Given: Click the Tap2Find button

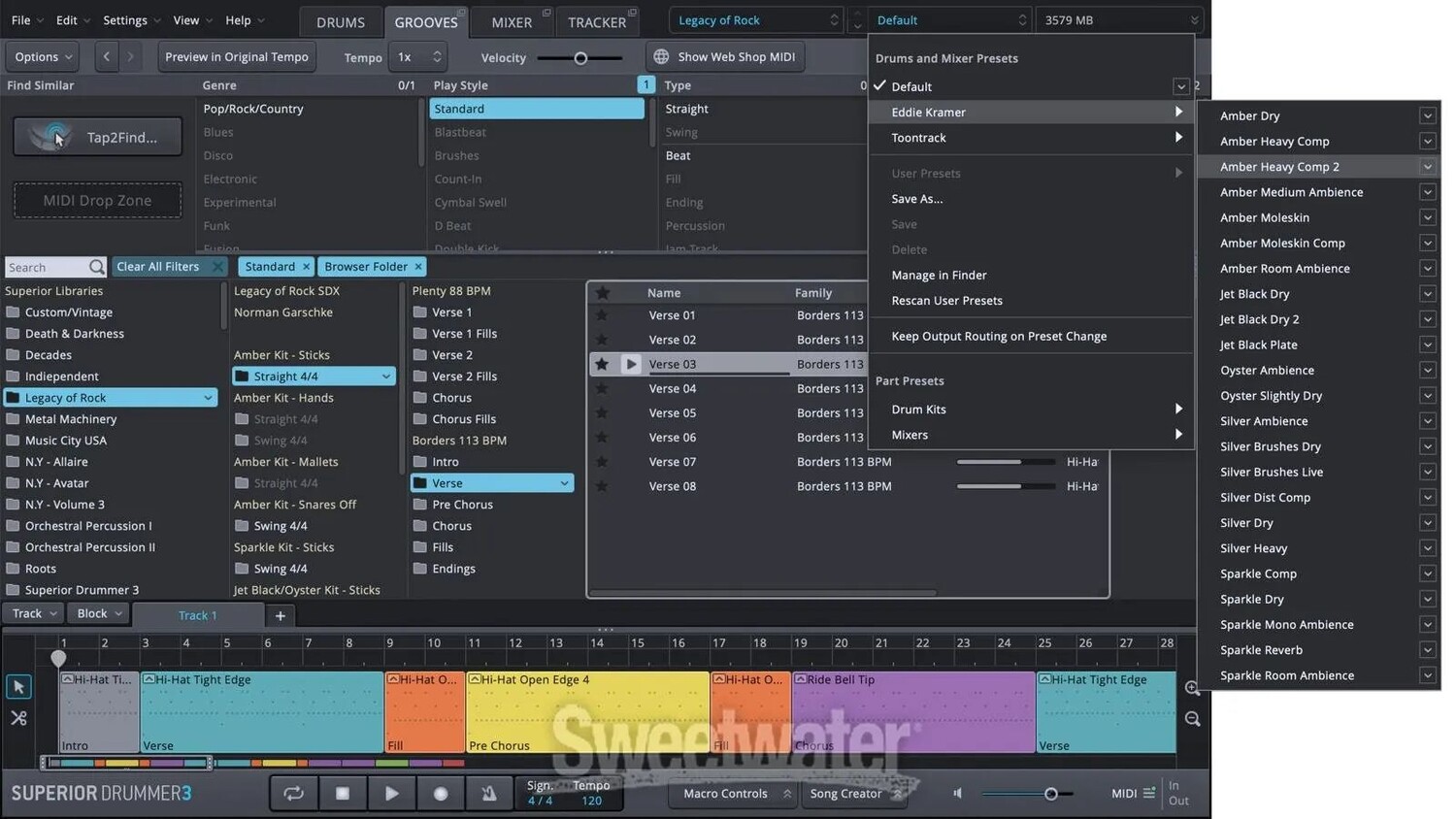Looking at the screenshot, I should coord(97,137).
